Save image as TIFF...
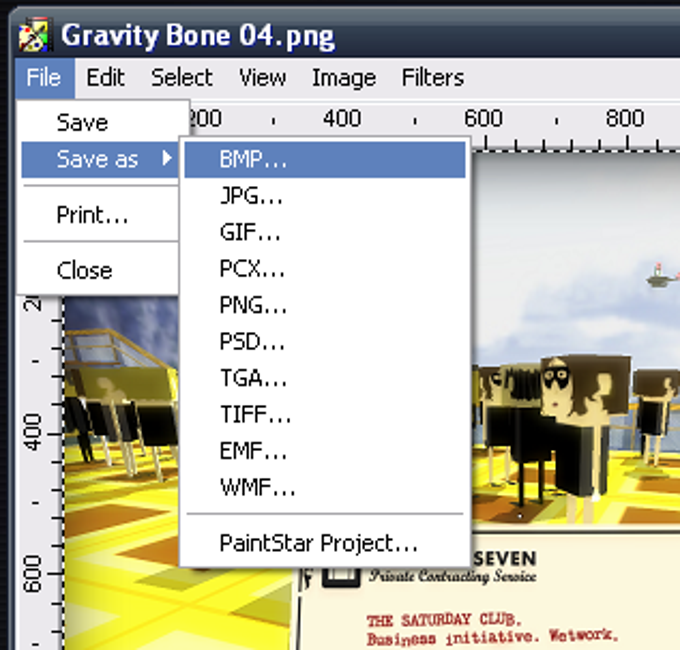Image resolution: width=680 pixels, height=650 pixels. pyautogui.click(x=325, y=415)
